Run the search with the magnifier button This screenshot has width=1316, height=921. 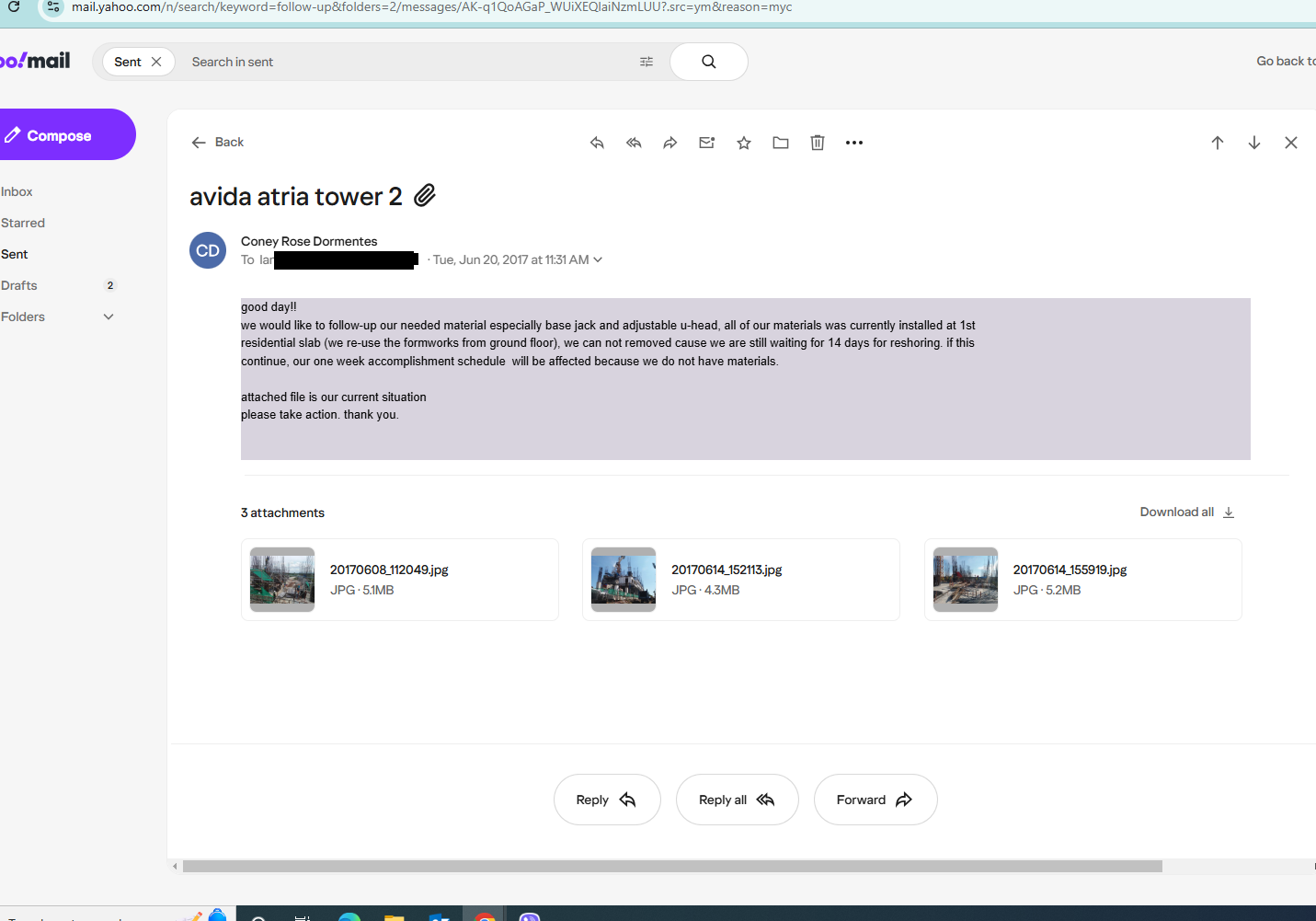(708, 62)
